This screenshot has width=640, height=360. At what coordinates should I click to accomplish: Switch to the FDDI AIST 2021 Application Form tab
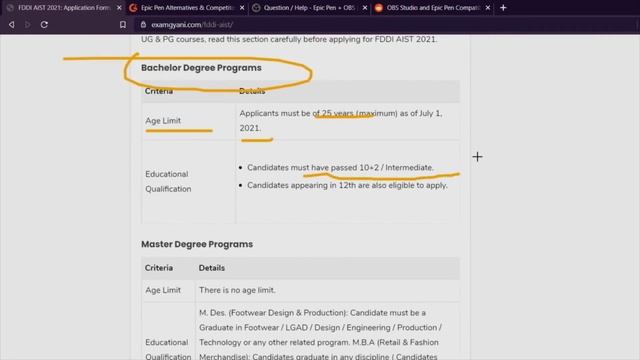(x=63, y=8)
